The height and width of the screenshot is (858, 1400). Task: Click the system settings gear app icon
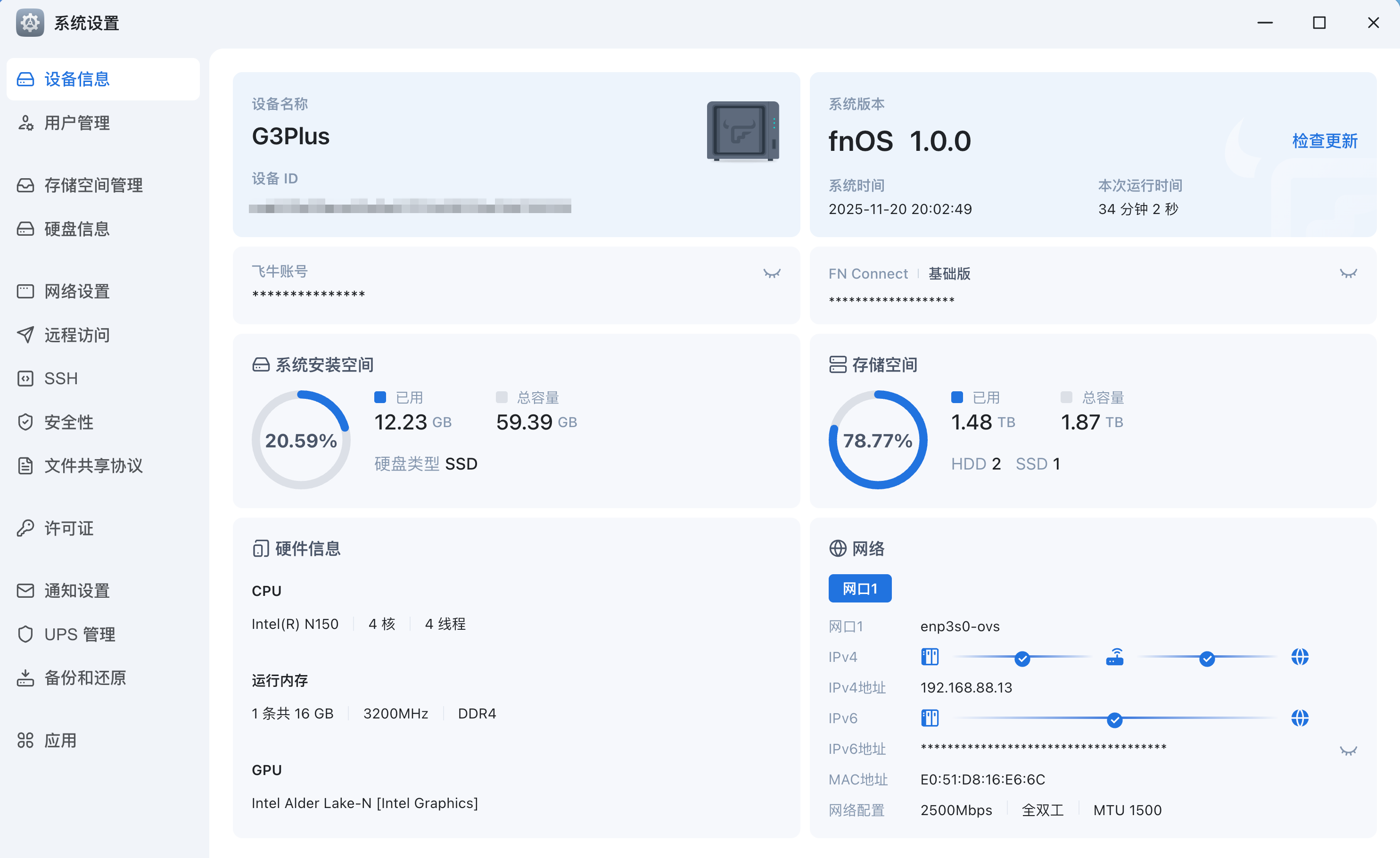coord(30,23)
